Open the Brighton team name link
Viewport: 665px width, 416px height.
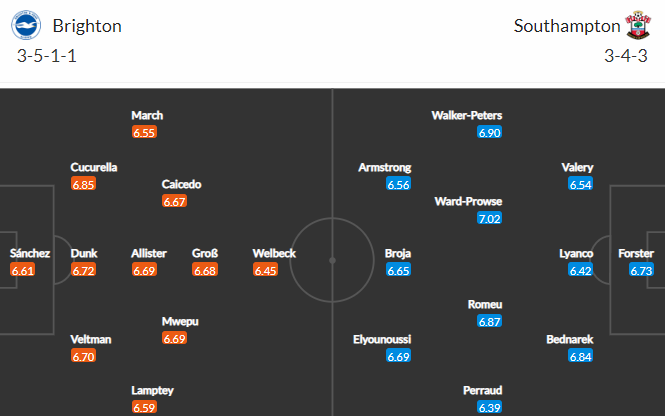pyautogui.click(x=87, y=26)
